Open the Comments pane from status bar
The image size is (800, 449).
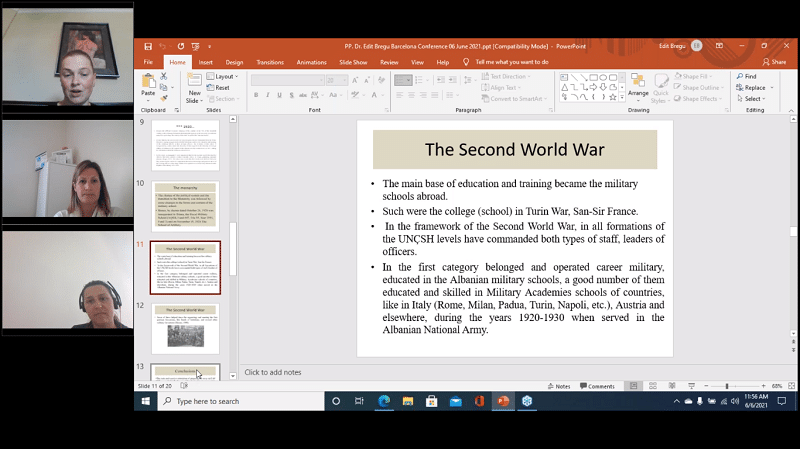tap(597, 386)
